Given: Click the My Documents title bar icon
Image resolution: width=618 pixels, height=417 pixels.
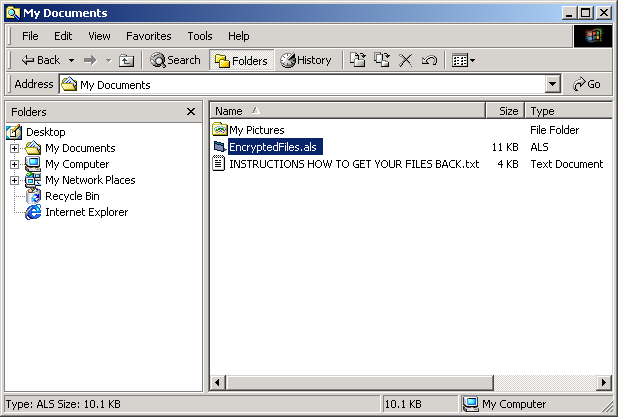Looking at the screenshot, I should (x=13, y=13).
